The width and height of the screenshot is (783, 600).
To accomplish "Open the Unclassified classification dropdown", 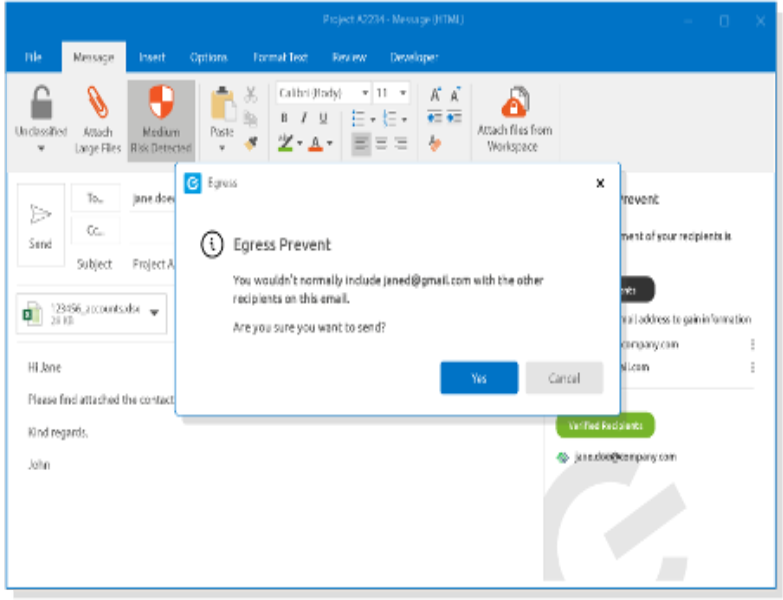I will pyautogui.click(x=41, y=148).
